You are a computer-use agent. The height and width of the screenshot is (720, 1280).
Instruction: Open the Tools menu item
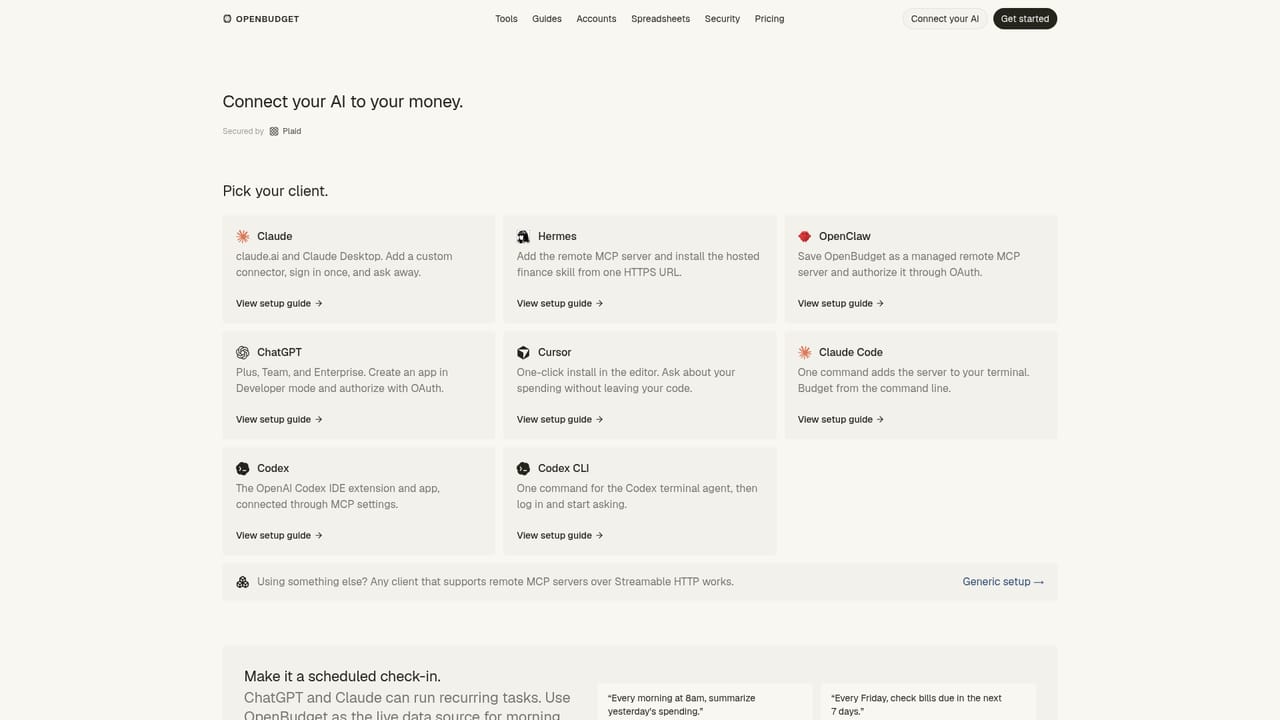point(506,19)
